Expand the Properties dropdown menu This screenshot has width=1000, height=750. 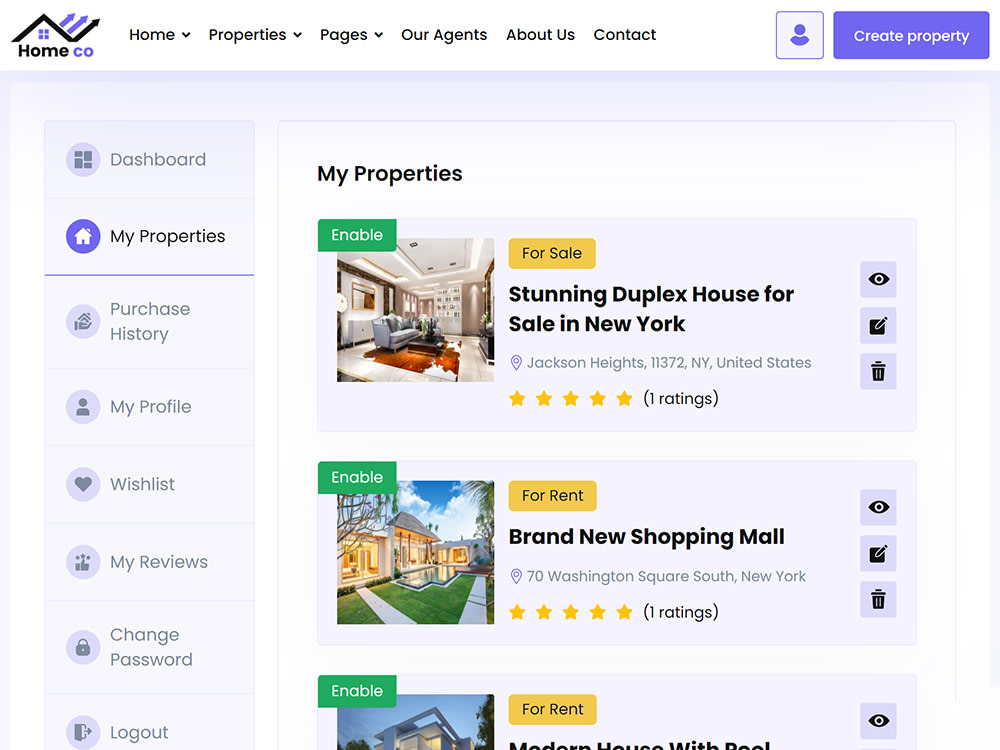(255, 34)
